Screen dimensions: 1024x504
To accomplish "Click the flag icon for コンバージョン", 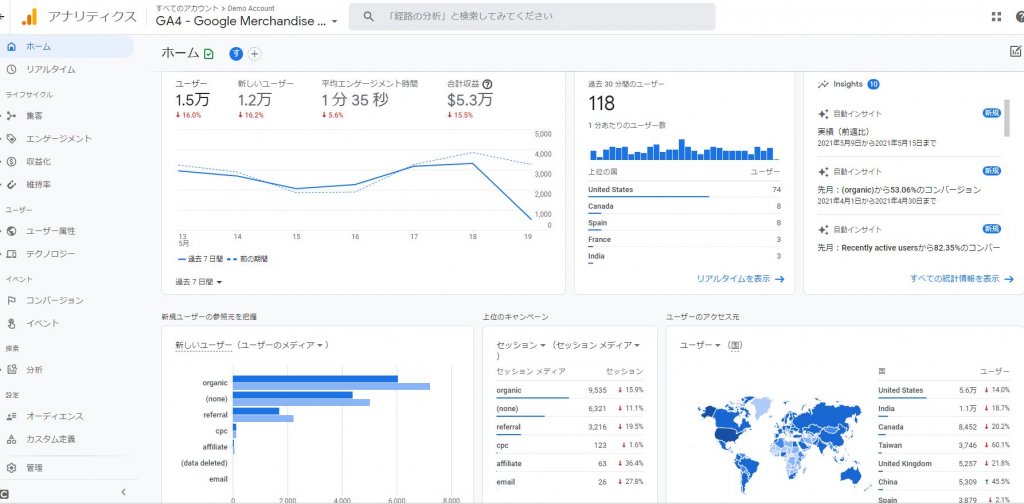I will [11, 300].
